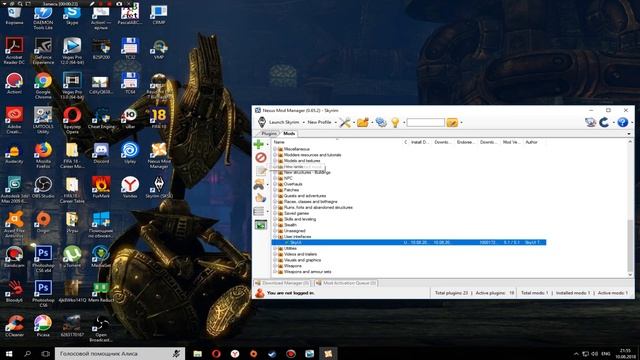Click the category list view sidebar icon
640x360 pixels.
259,211
